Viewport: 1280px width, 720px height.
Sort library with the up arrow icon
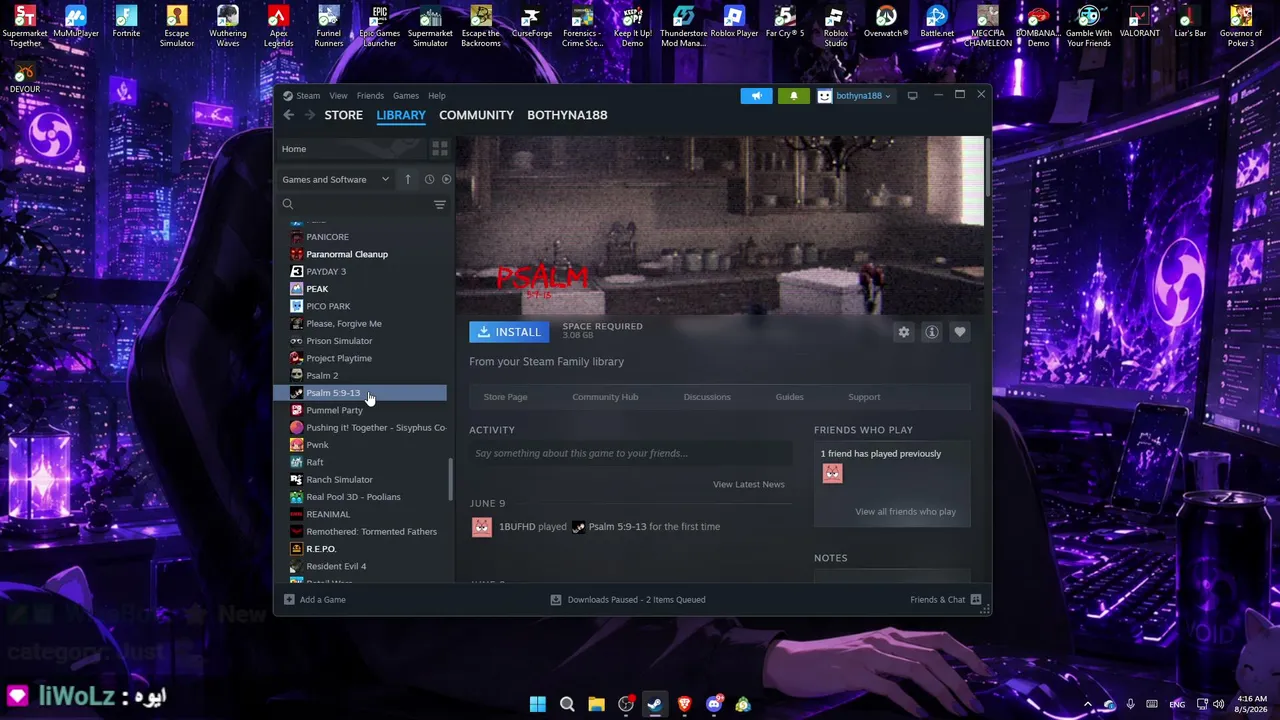coord(408,180)
